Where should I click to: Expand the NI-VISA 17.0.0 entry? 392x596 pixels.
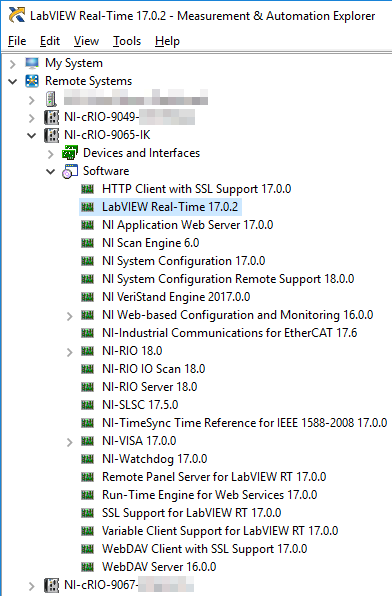coord(70,442)
